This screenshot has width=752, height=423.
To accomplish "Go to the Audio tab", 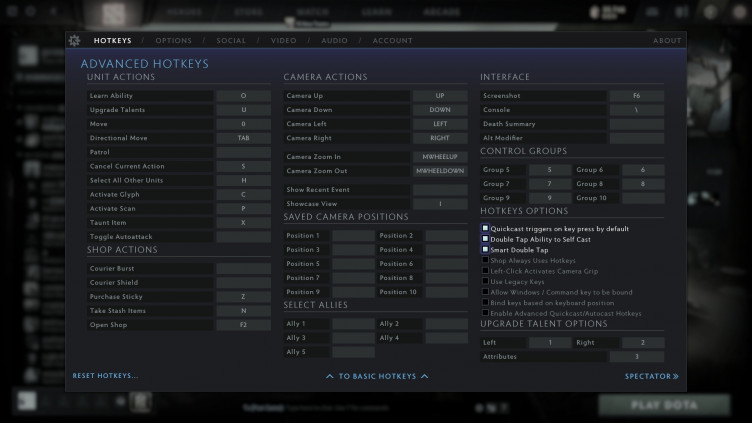I will tap(335, 41).
